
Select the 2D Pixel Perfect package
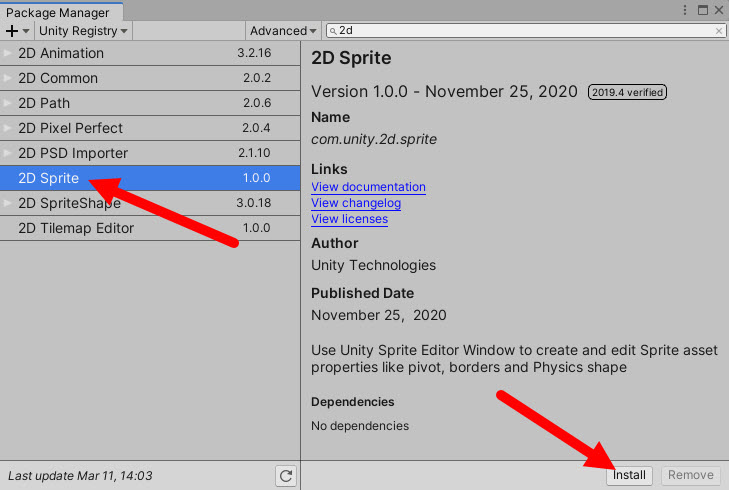(150, 128)
